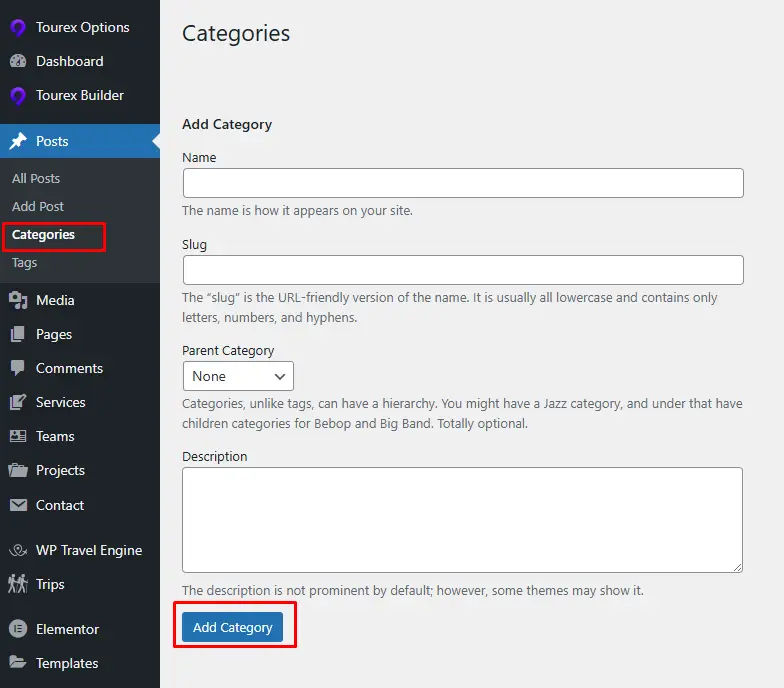This screenshot has width=784, height=688.
Task: Open the Pages menu label
Action: tap(54, 334)
